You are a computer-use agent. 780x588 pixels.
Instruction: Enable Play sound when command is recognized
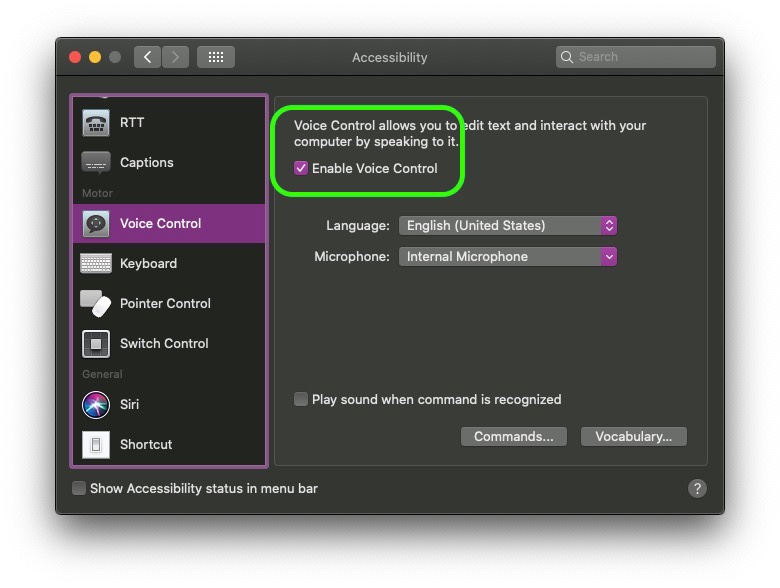pos(300,399)
